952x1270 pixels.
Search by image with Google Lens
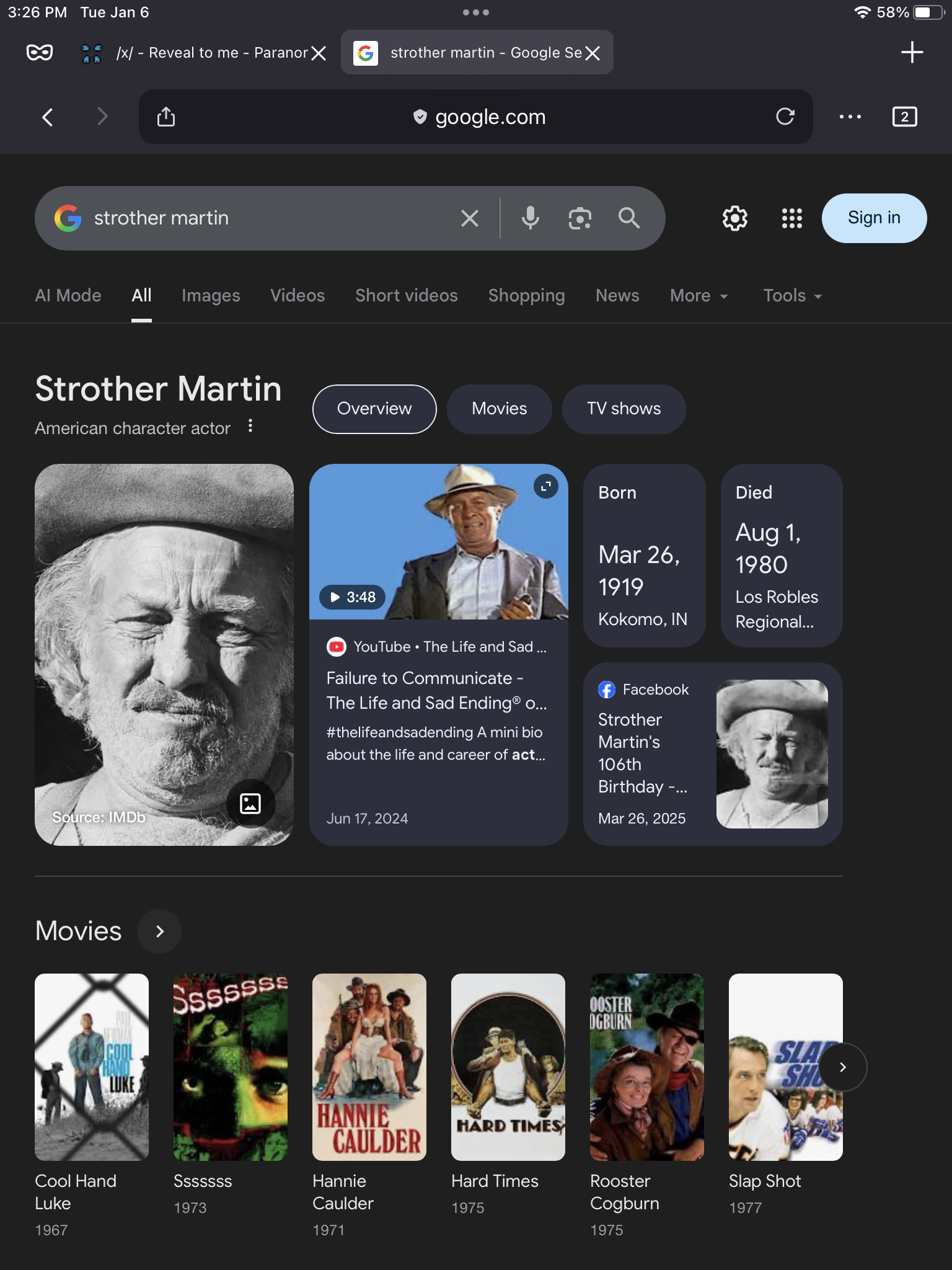pyautogui.click(x=580, y=218)
